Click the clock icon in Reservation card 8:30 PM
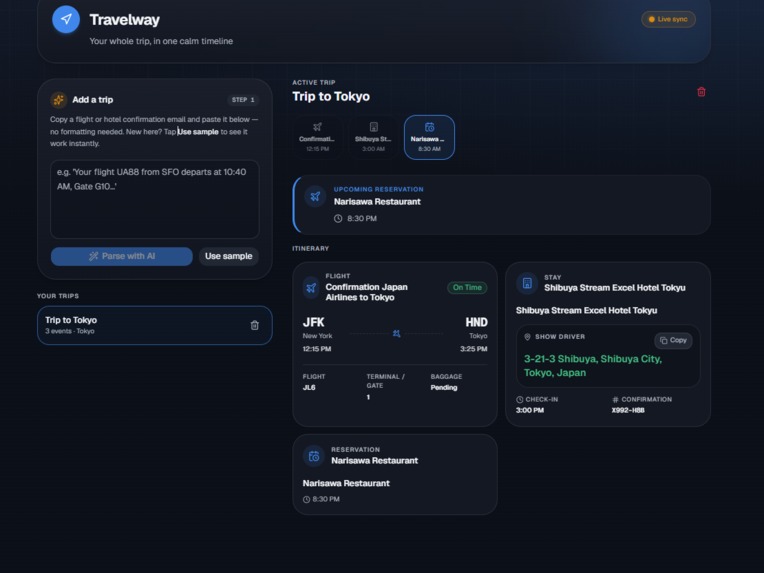Image resolution: width=764 pixels, height=573 pixels. 306,499
